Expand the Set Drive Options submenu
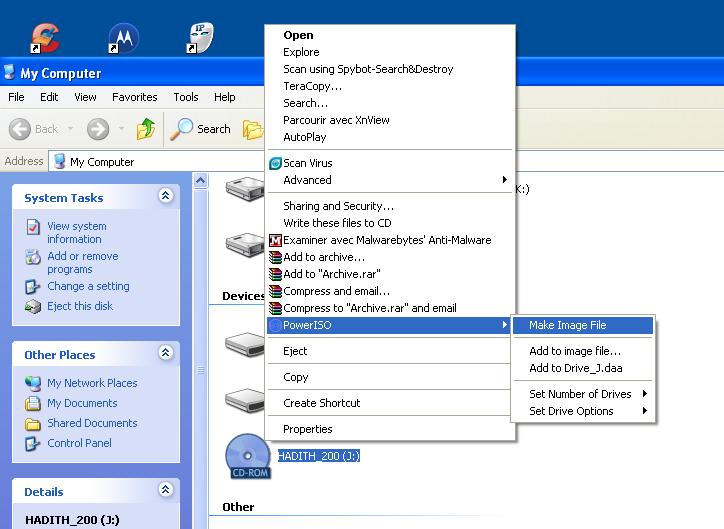 (645, 411)
